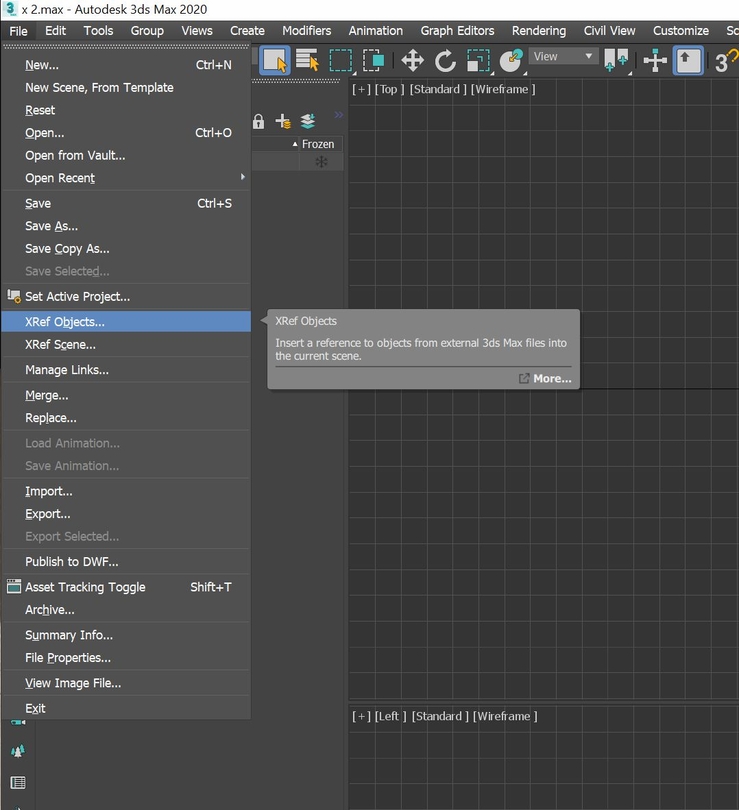Open the Rendering menu
739x810 pixels.
539,31
